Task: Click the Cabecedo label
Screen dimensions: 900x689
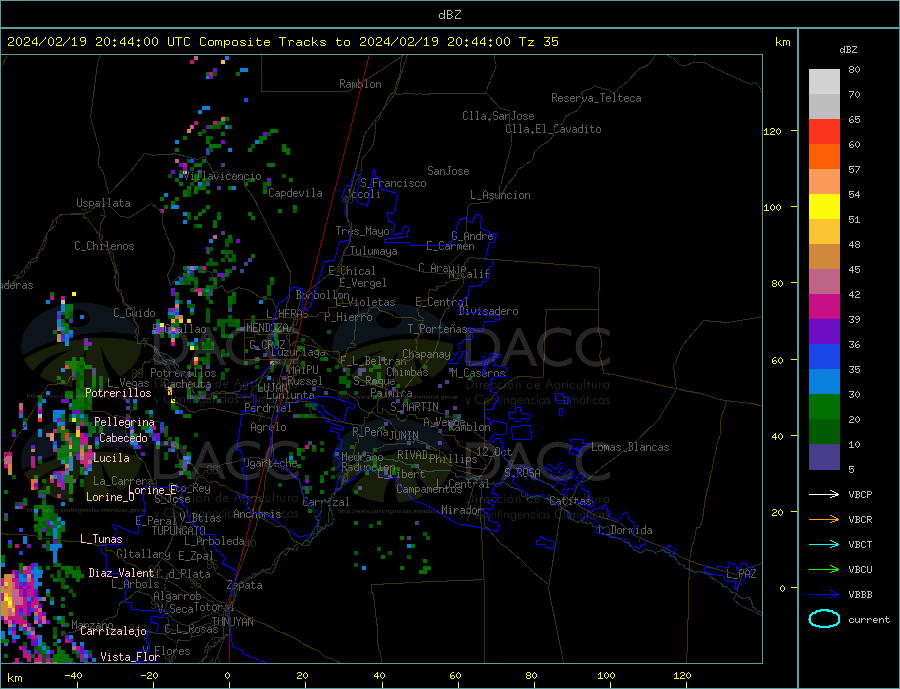Action: pyautogui.click(x=123, y=438)
